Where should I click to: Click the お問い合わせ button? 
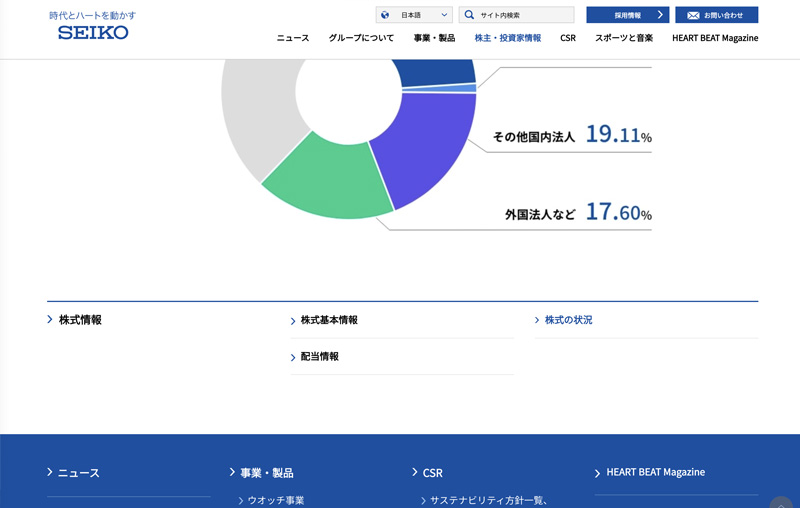pyautogui.click(x=716, y=15)
